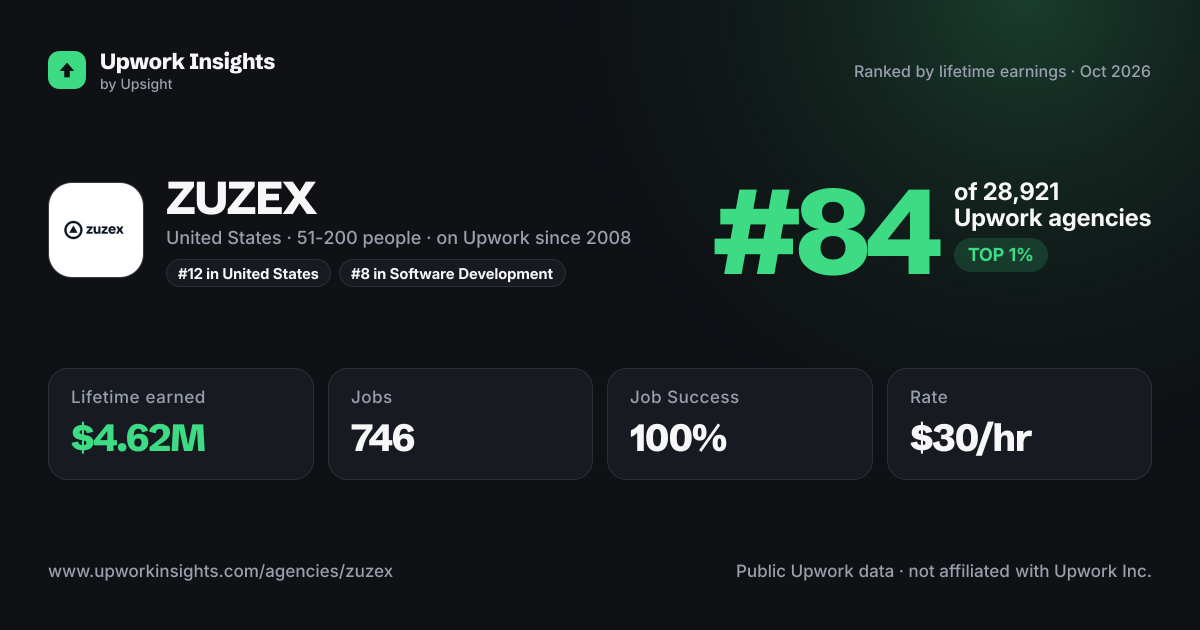Click the "by Upsight" subtitle
This screenshot has height=630, width=1200.
pos(136,85)
